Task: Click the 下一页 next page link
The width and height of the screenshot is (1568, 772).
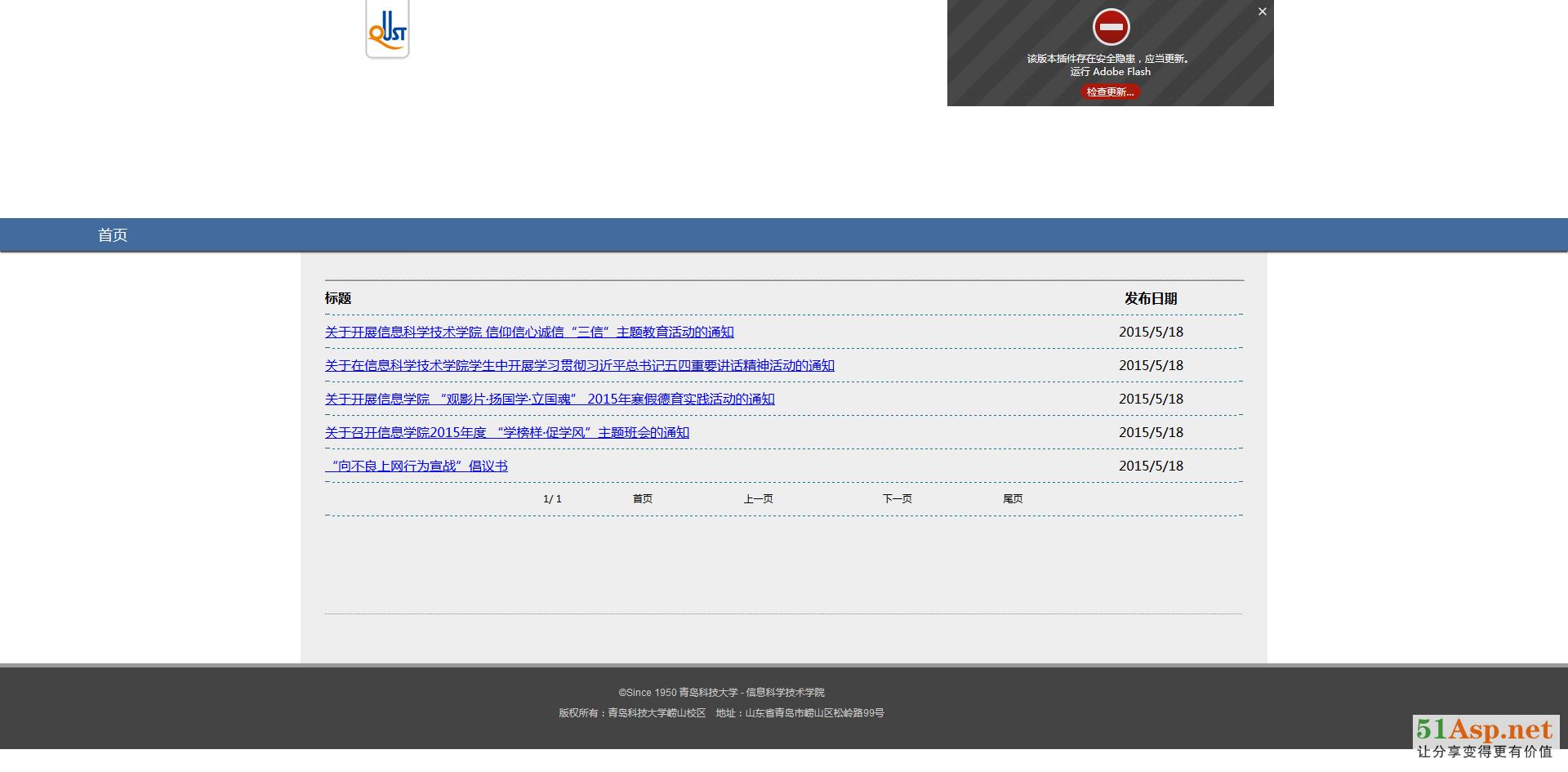Action: pos(897,498)
